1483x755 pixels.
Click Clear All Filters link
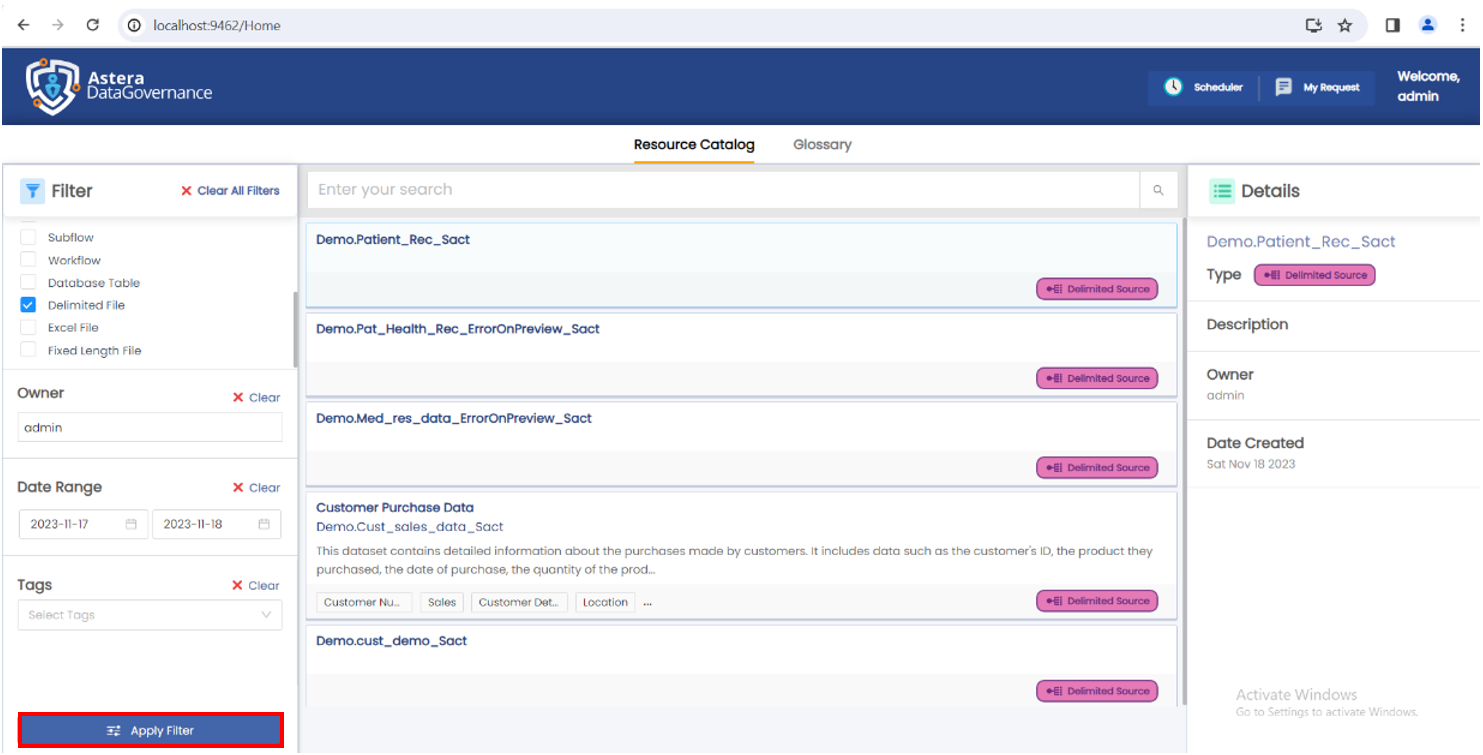230,190
